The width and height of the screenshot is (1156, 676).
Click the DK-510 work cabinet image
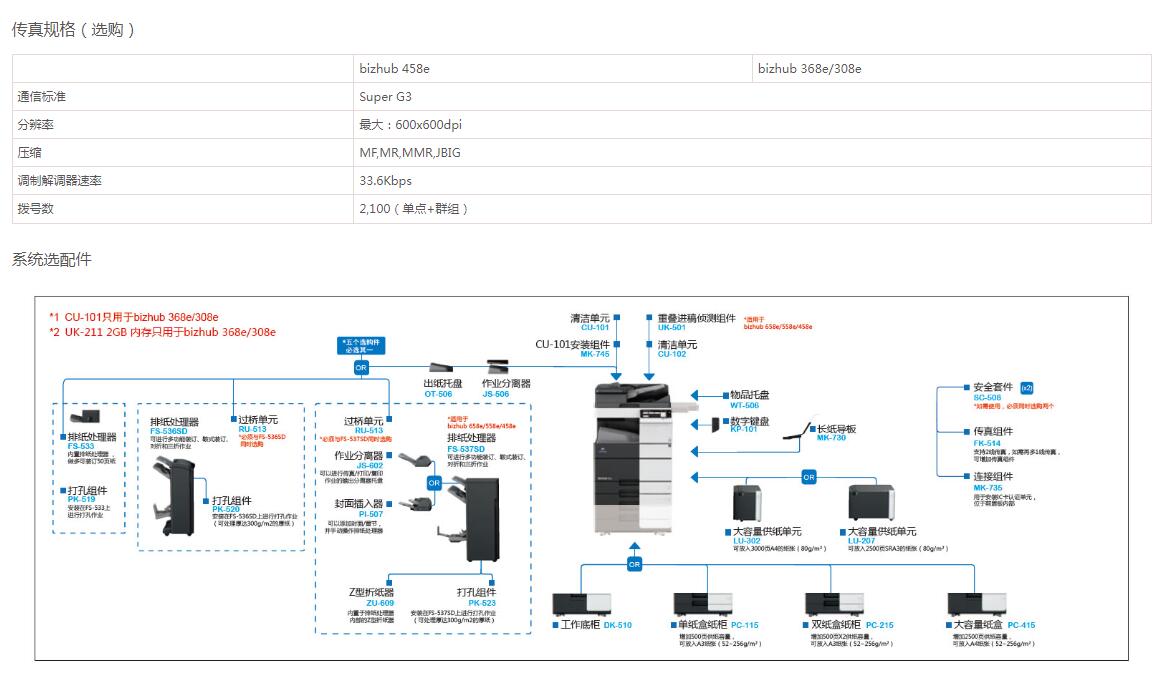(582, 604)
